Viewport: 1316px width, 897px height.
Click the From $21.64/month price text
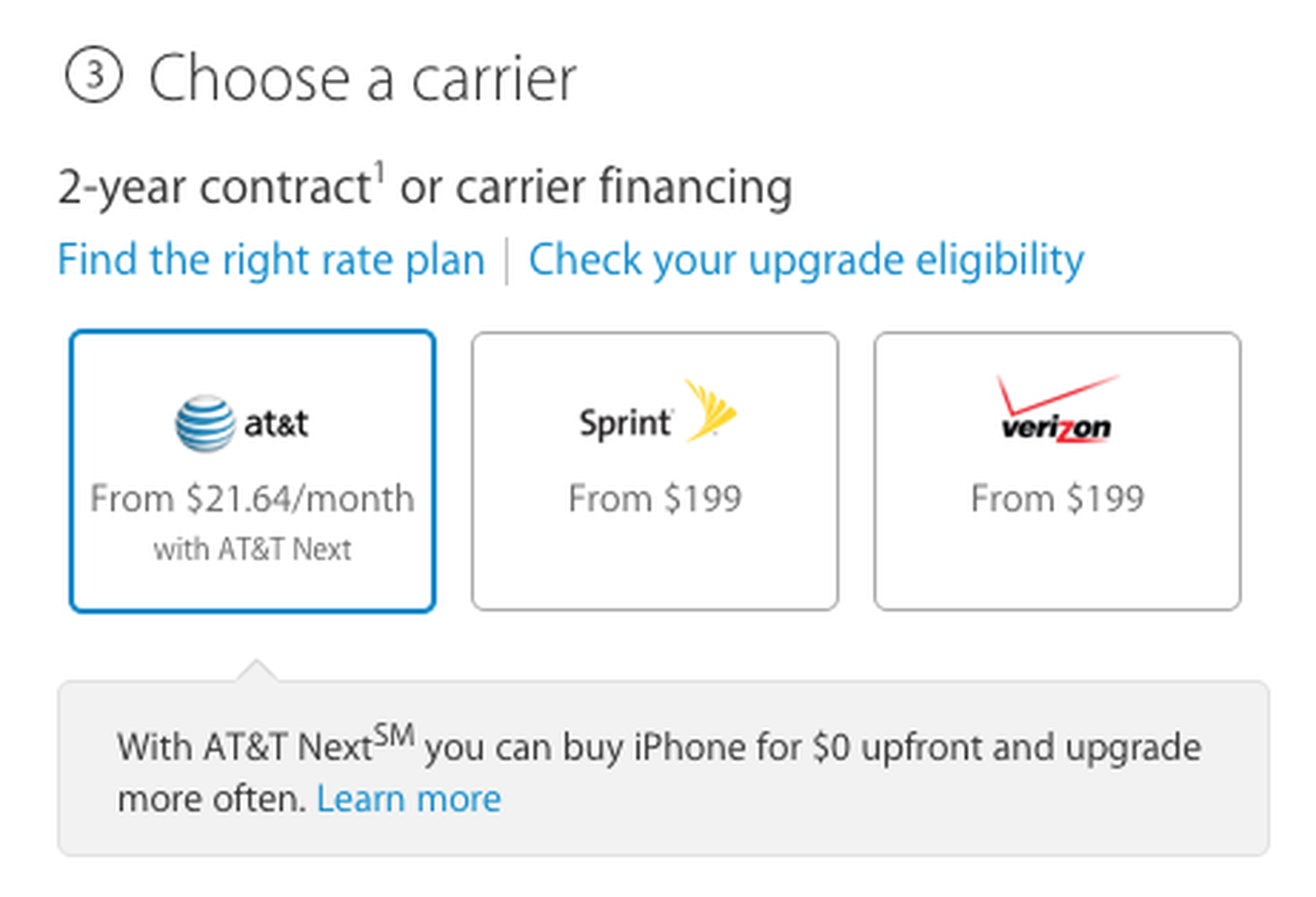tap(253, 498)
